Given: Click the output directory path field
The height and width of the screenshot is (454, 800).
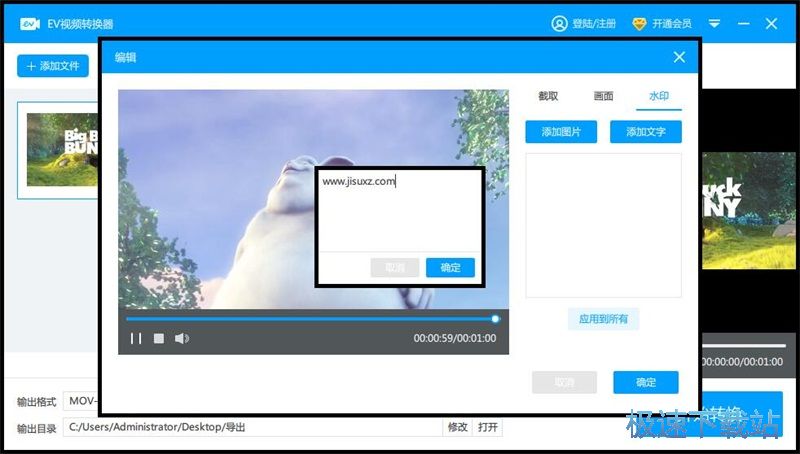Looking at the screenshot, I should pyautogui.click(x=253, y=427).
